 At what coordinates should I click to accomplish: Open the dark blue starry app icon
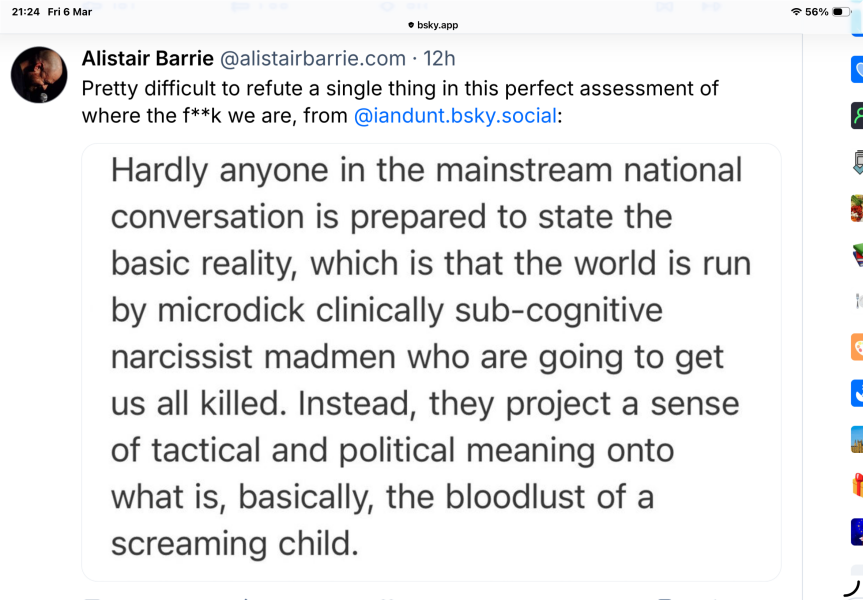[856, 531]
